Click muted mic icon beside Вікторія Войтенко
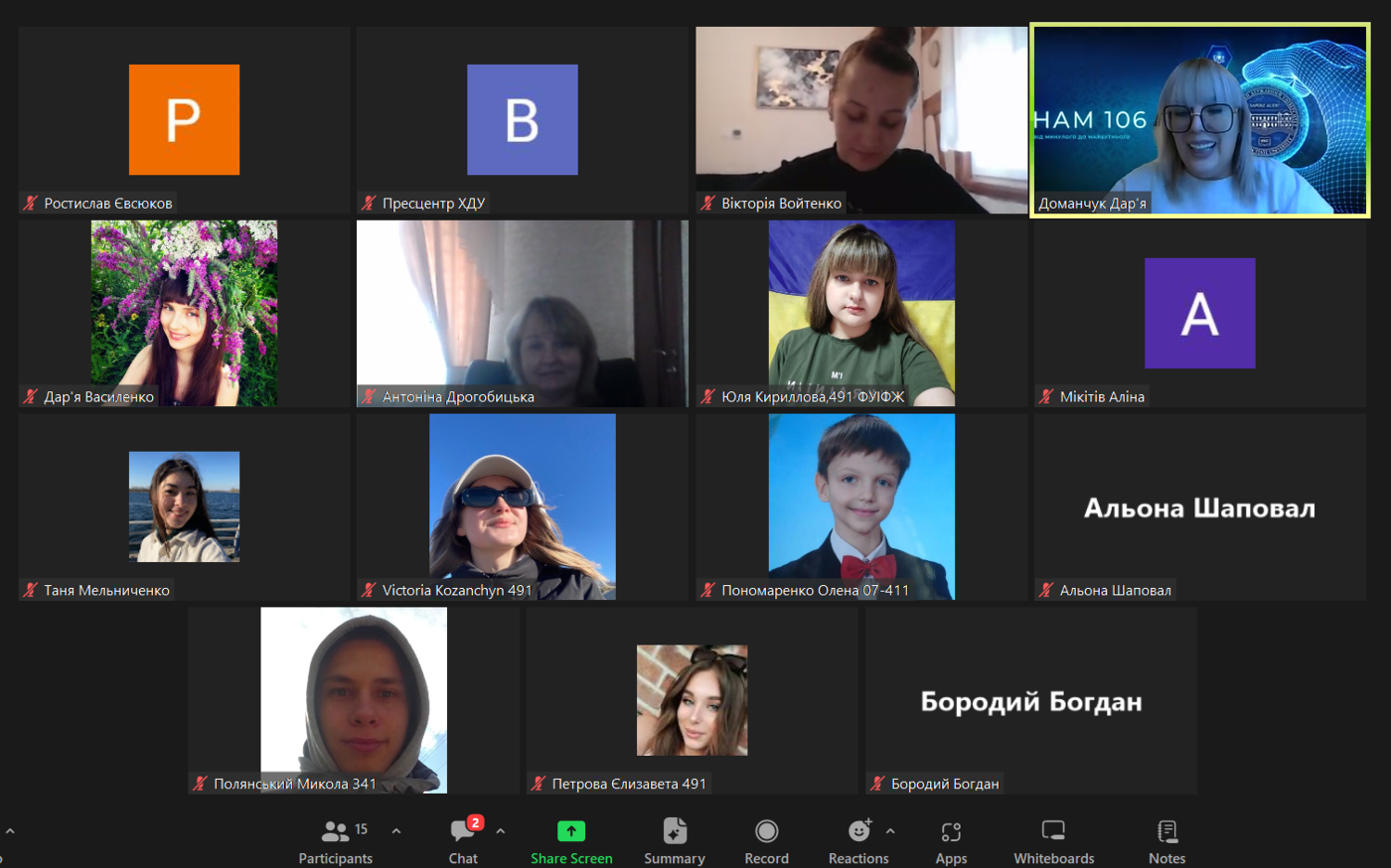Screen dimensions: 1391x868 pyautogui.click(x=707, y=203)
